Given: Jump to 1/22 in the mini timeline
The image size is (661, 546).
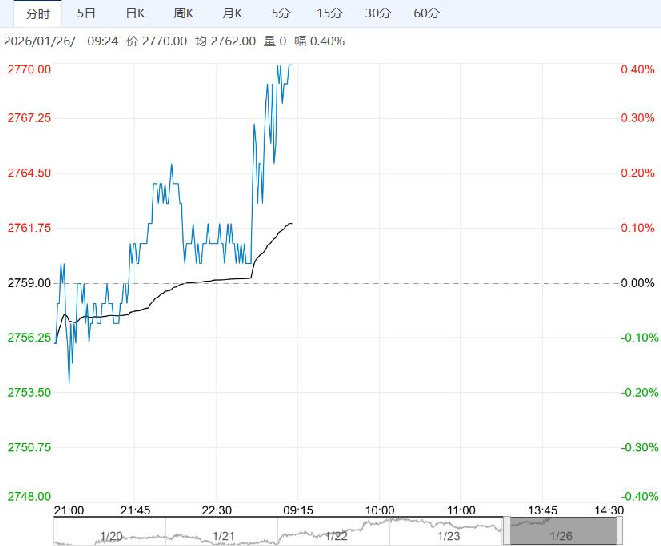Looking at the screenshot, I should pos(338,535).
